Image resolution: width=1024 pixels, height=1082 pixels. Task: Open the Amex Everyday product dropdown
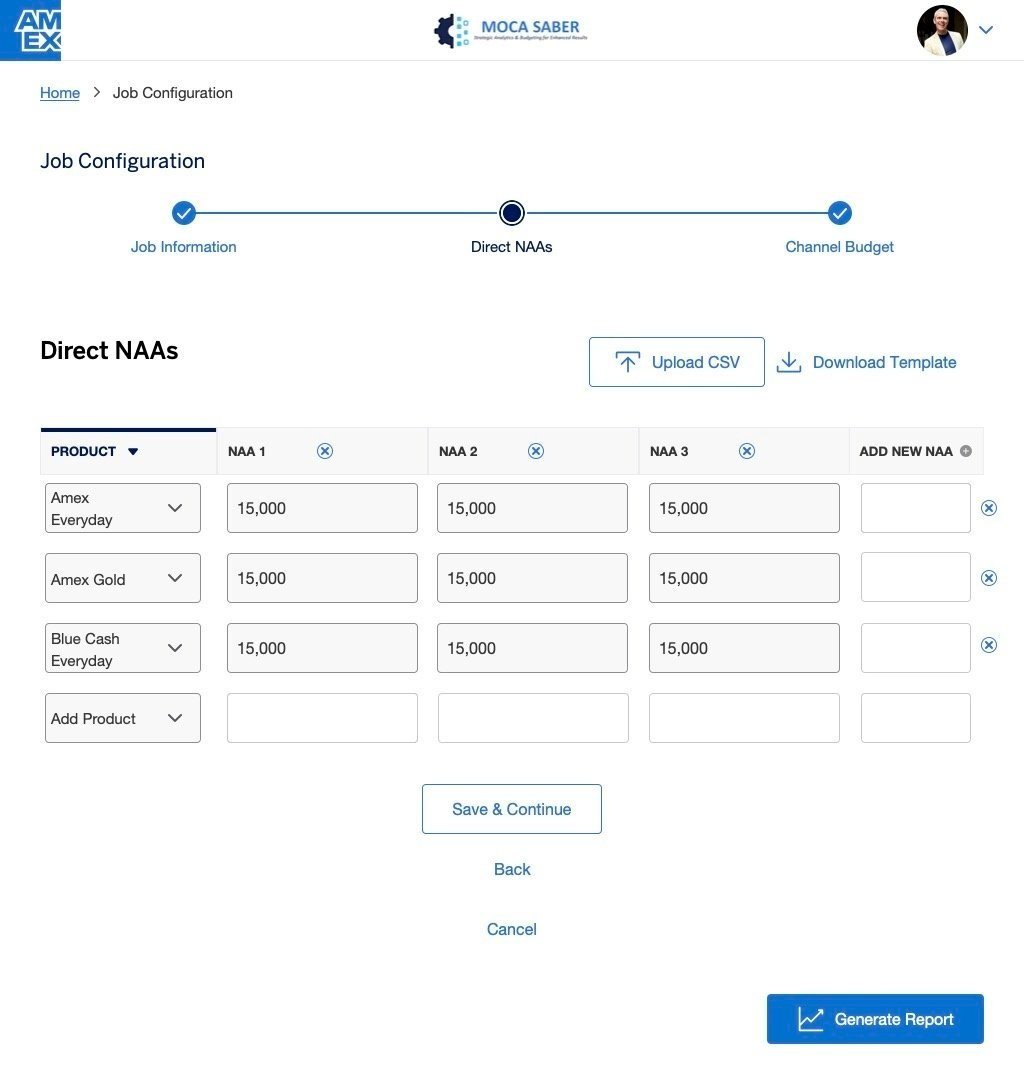[123, 508]
